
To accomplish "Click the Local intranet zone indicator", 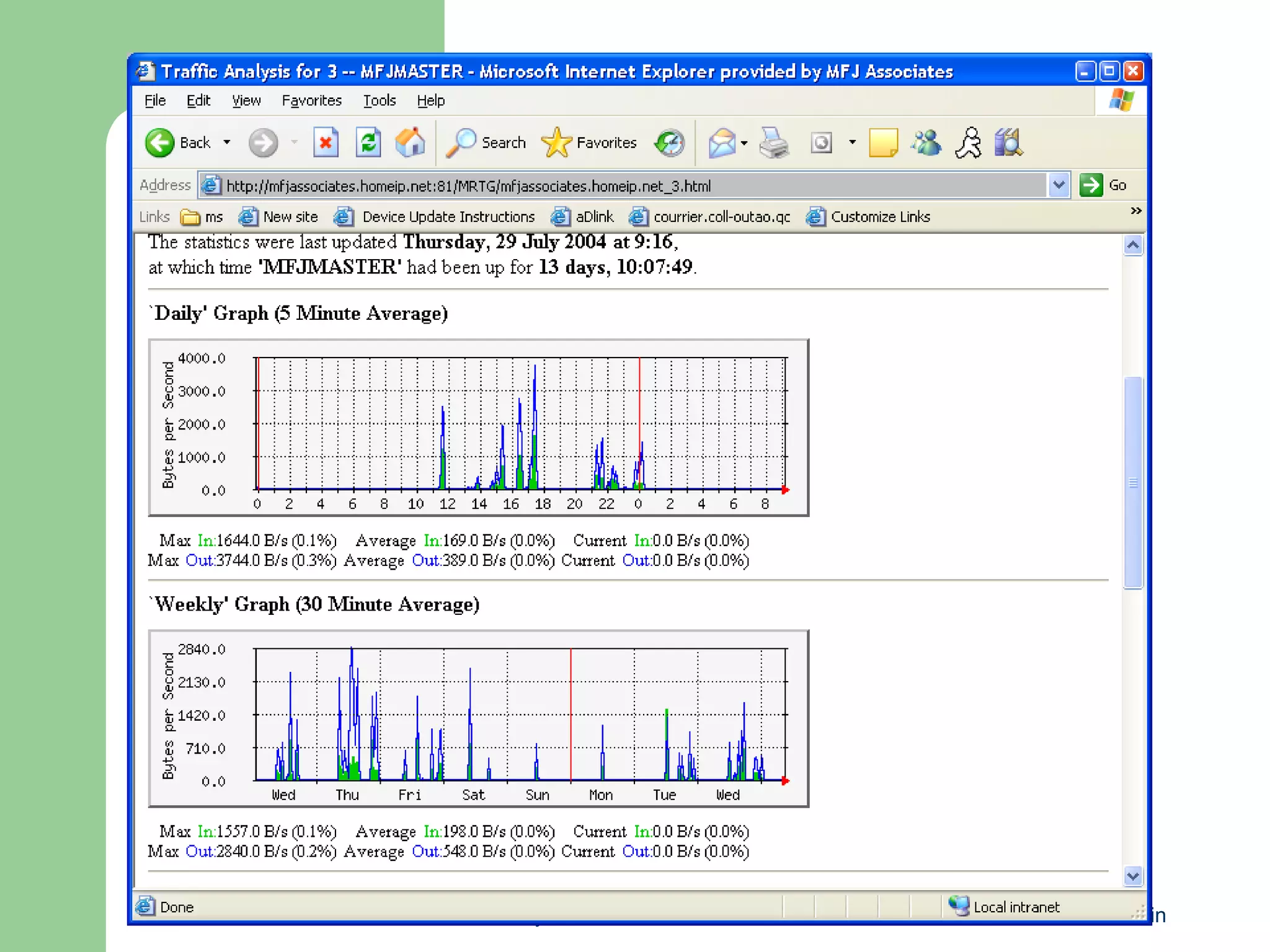I will point(1005,907).
